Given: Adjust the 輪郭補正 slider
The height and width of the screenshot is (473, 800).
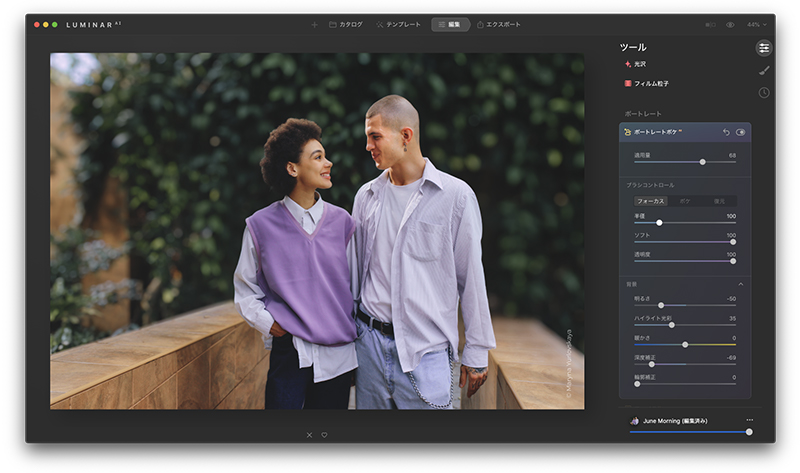Looking at the screenshot, I should coord(685,384).
